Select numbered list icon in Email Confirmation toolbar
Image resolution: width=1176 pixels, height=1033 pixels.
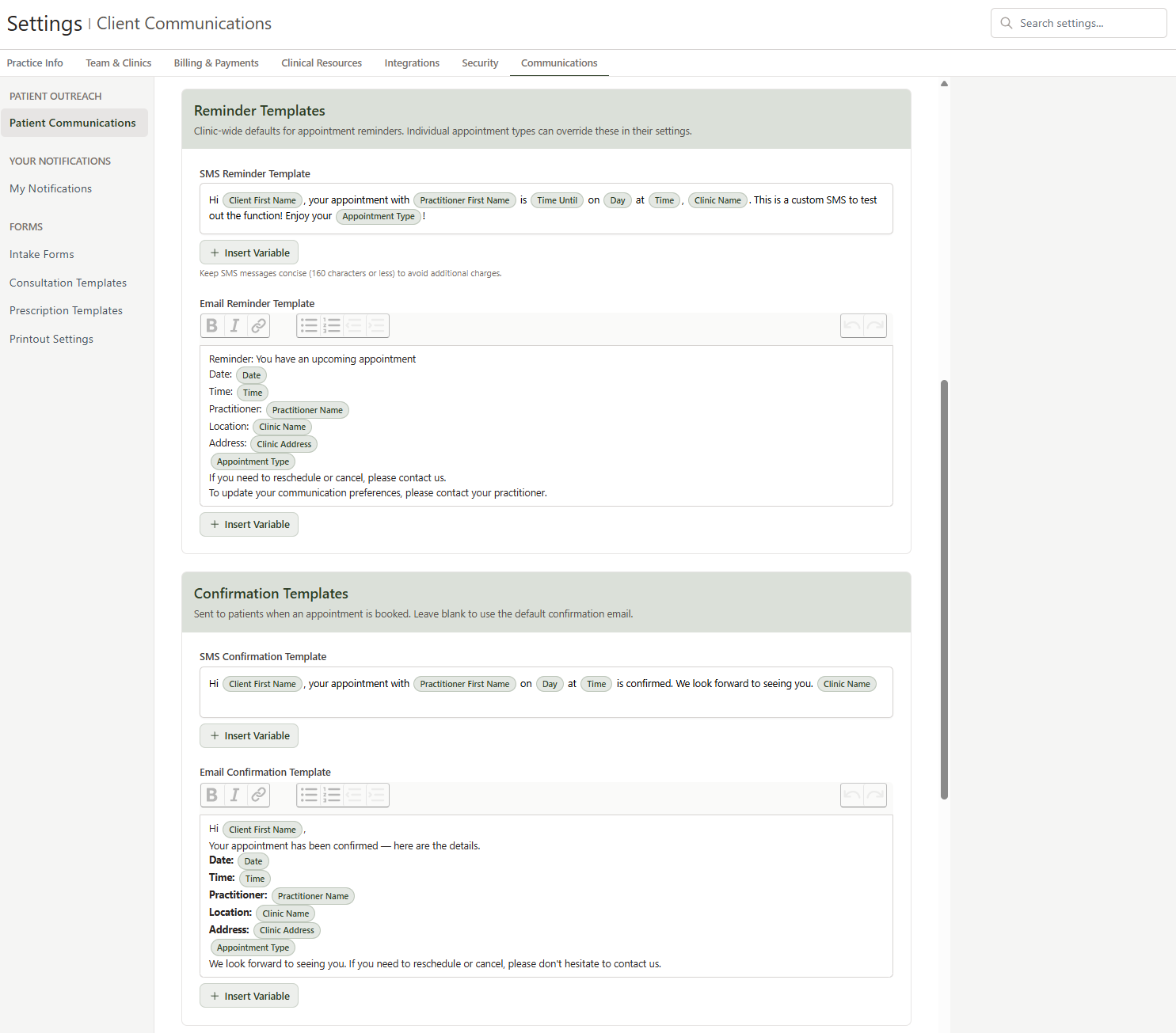(x=331, y=795)
